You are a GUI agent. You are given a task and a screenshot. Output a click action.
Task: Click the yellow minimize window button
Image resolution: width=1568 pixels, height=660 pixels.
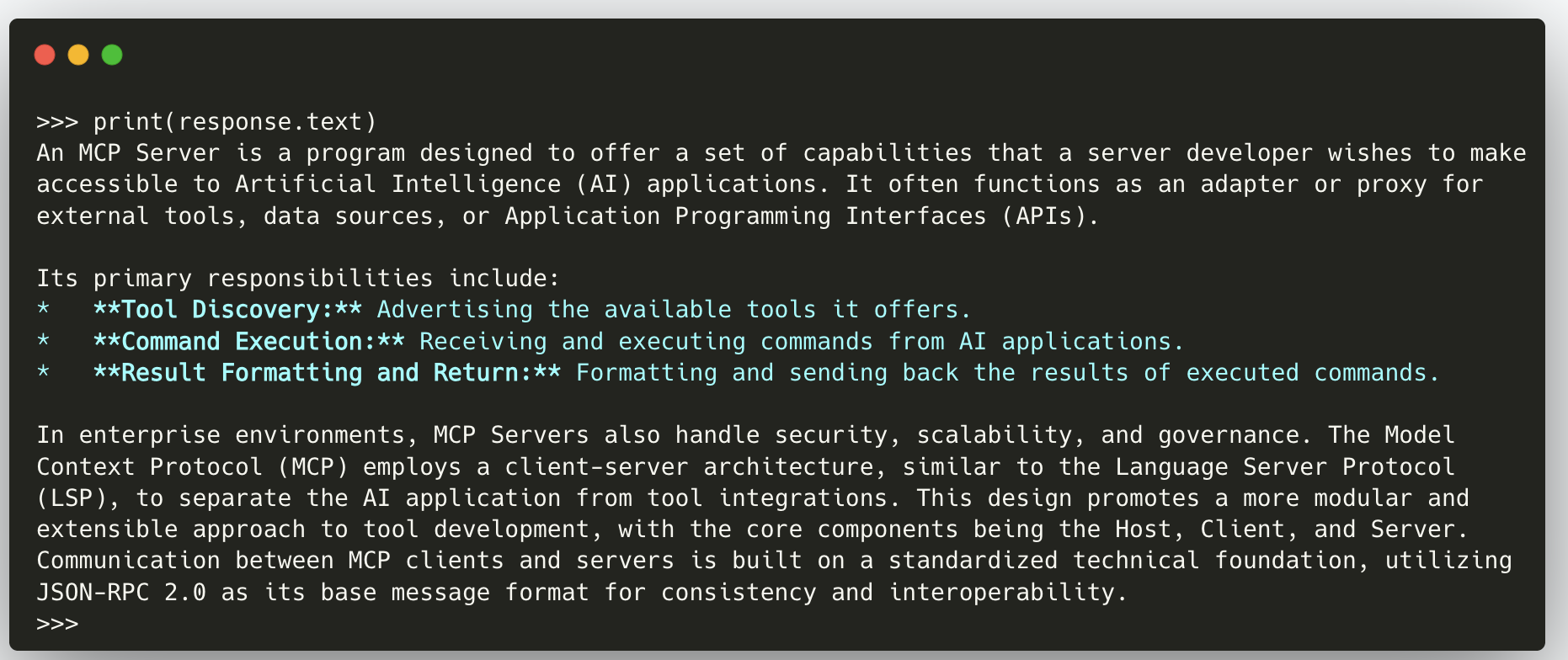pos(78,55)
